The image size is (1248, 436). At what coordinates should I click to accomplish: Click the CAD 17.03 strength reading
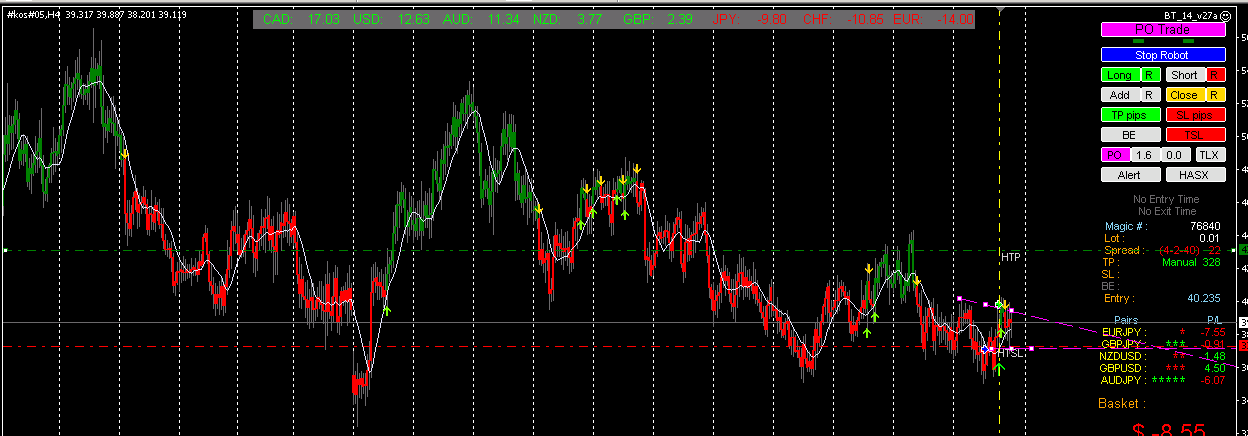[x=301, y=19]
